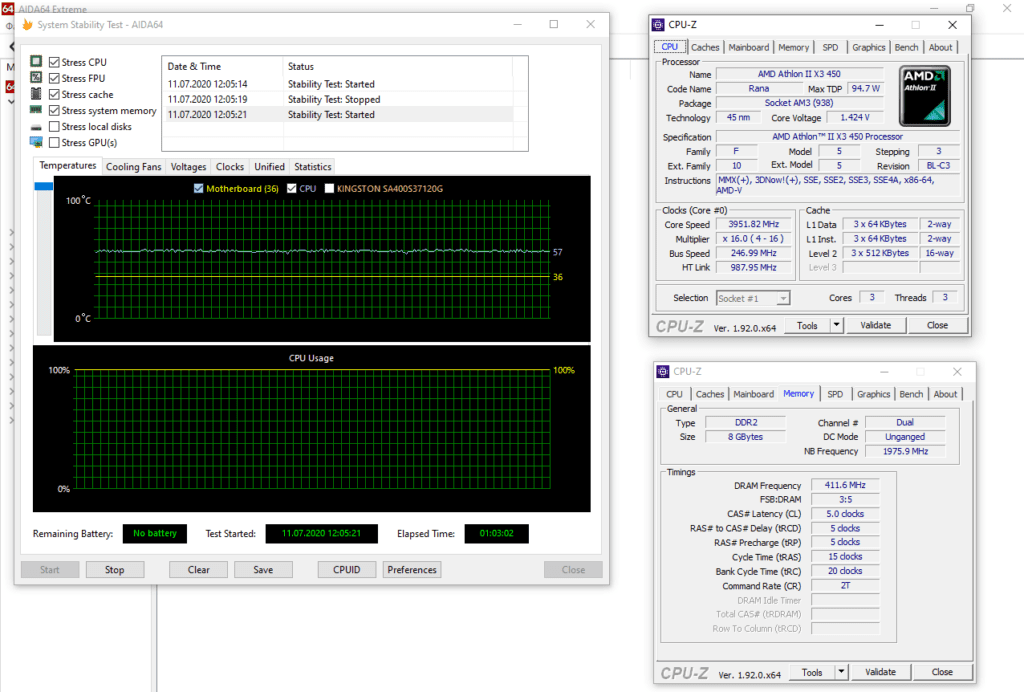Select the Unified tab
Screen dimensions: 1024x692
[269, 166]
